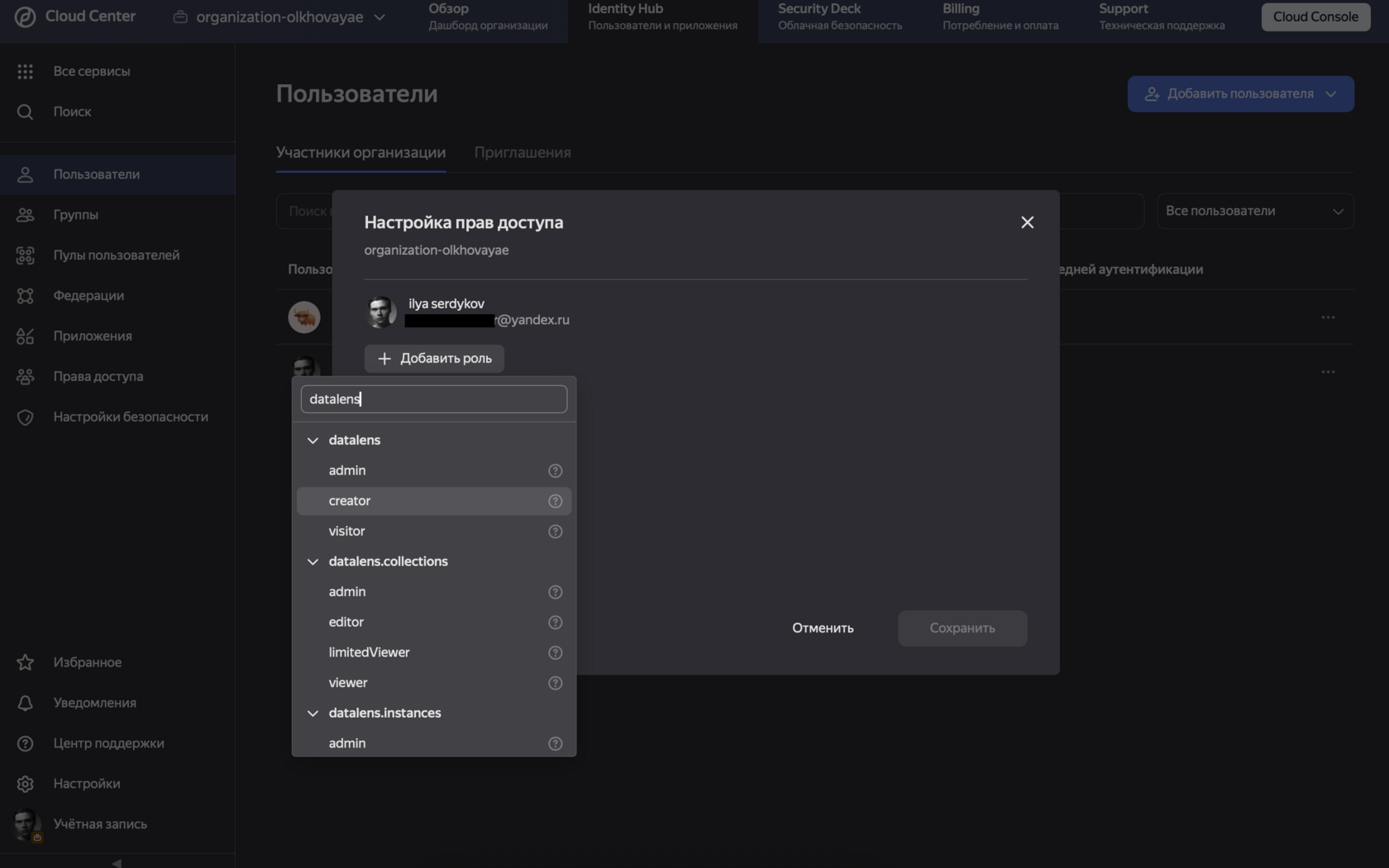
Task: Show help for datalens admin role
Action: [x=556, y=471]
